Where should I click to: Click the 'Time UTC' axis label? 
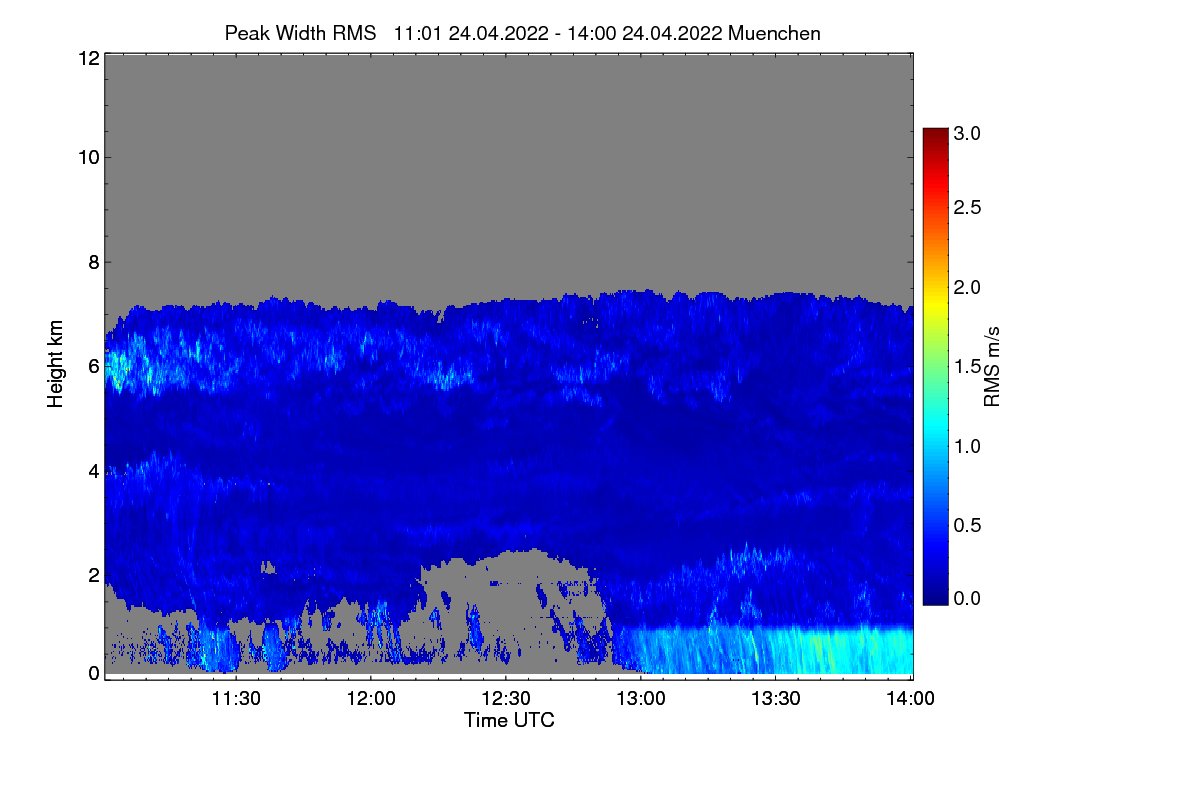click(x=509, y=720)
